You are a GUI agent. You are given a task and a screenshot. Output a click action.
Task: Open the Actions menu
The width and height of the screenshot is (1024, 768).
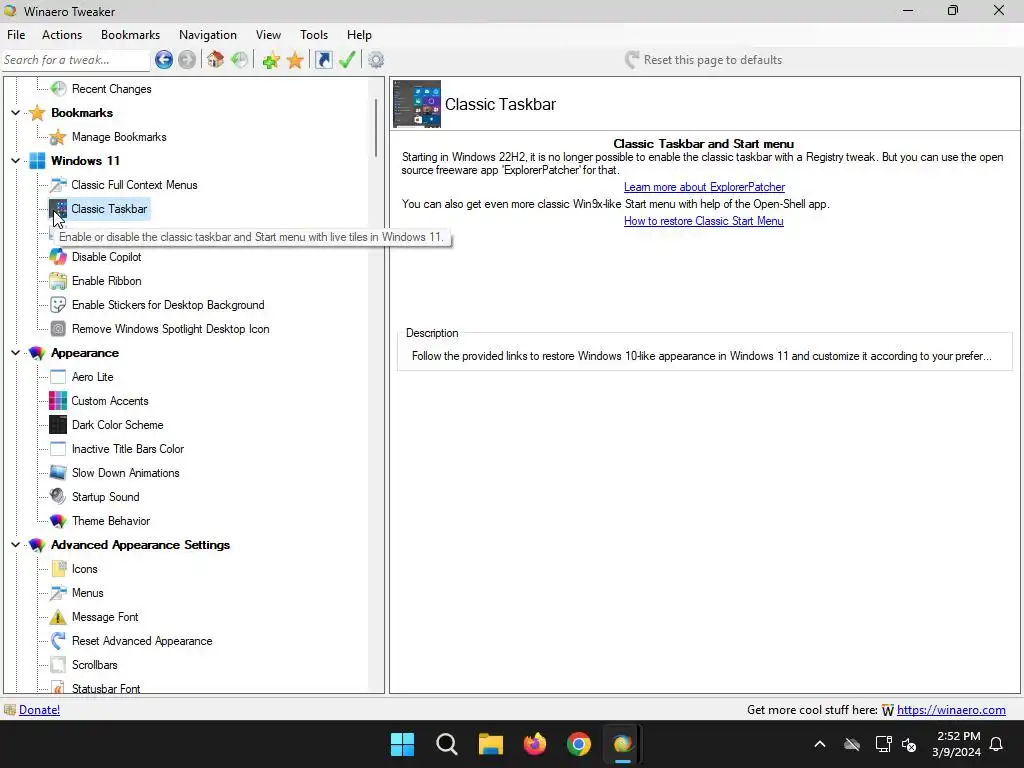[62, 35]
